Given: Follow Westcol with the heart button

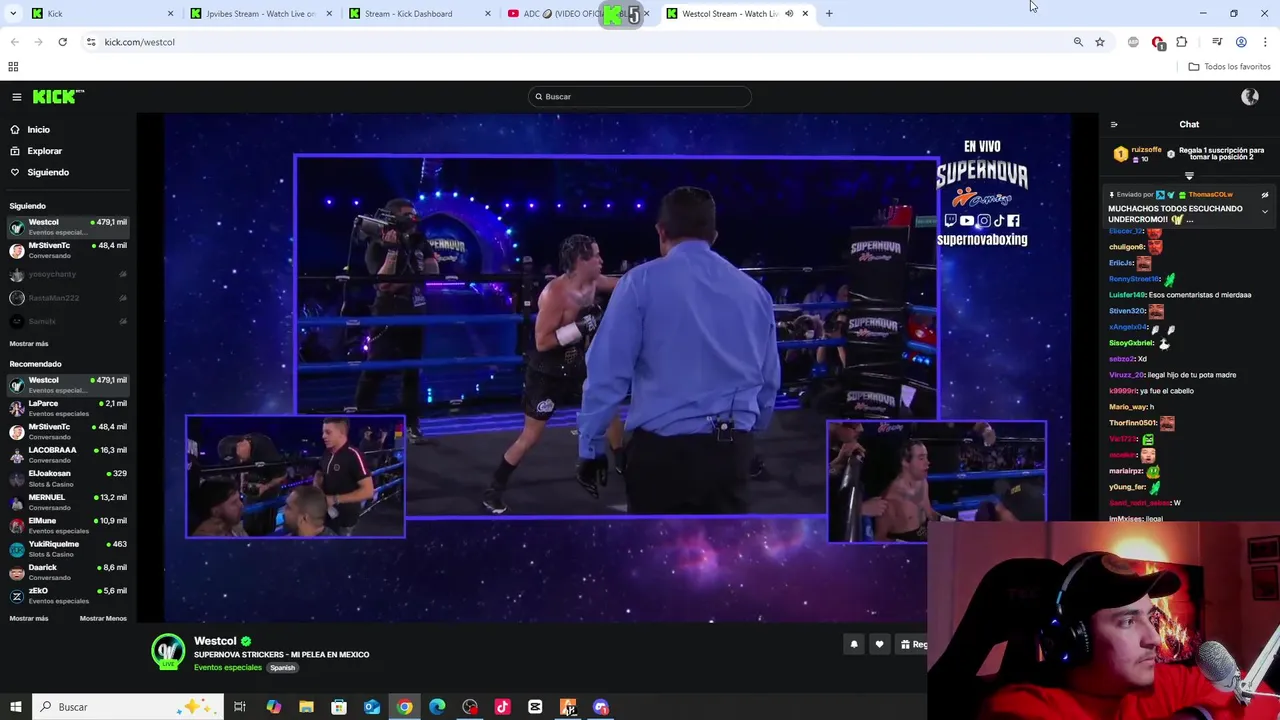Looking at the screenshot, I should point(879,645).
